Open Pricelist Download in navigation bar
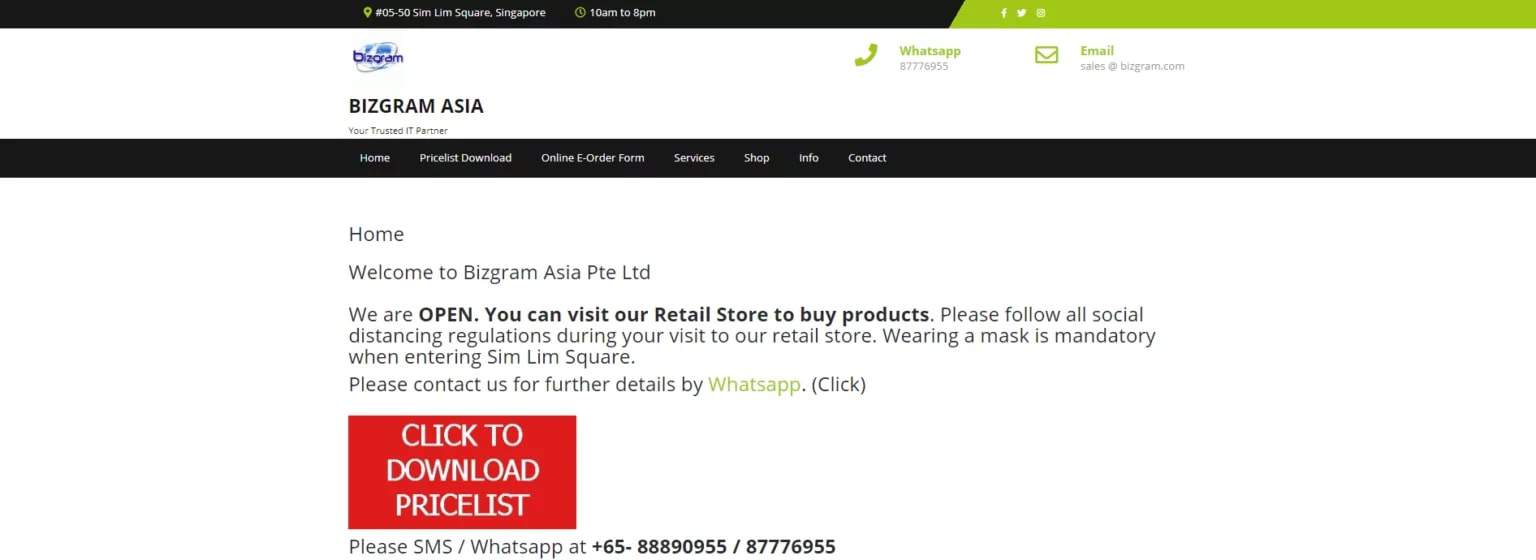The width and height of the screenshot is (1536, 560). pos(465,158)
